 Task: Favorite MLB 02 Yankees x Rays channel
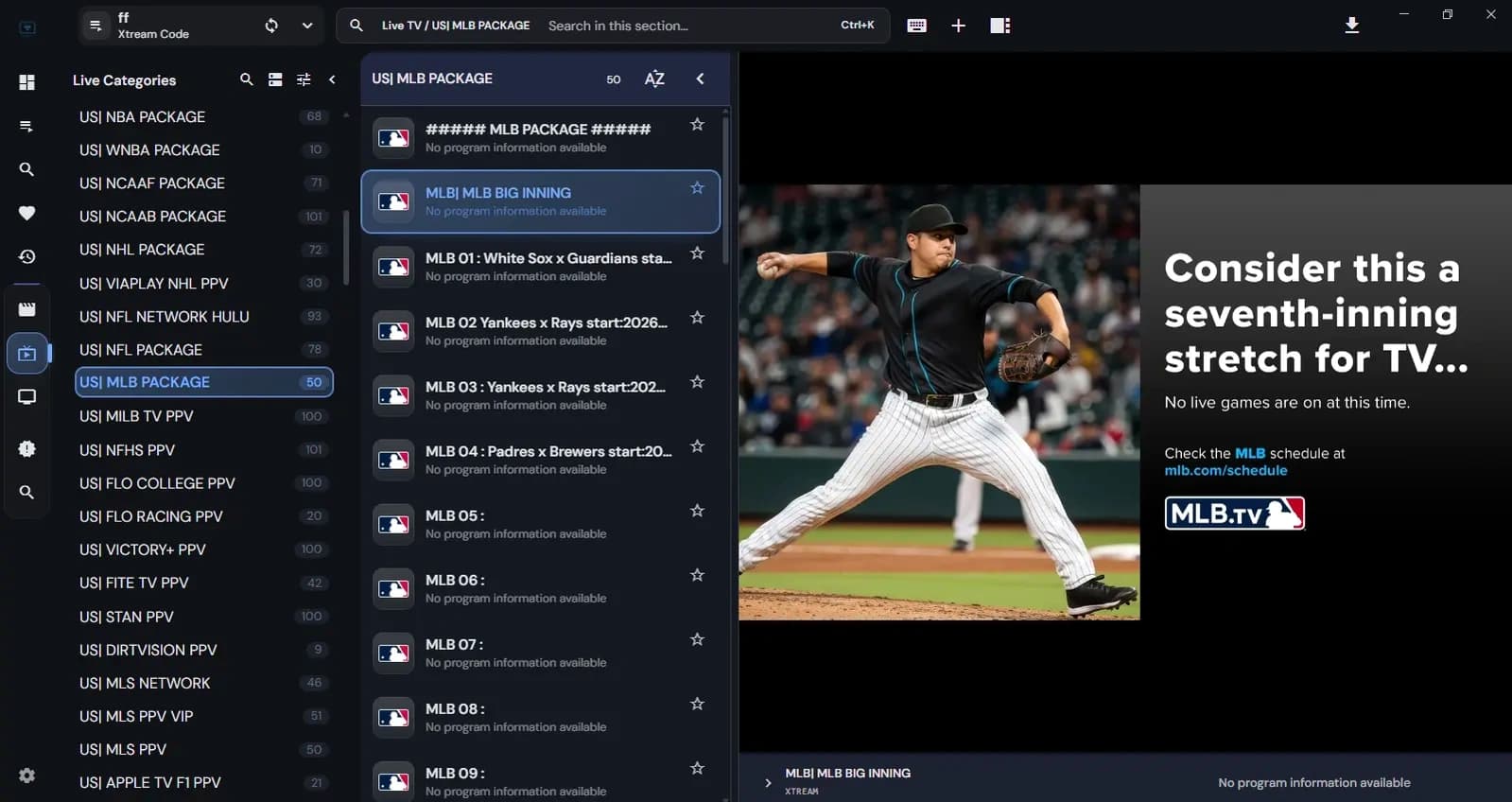point(697,317)
